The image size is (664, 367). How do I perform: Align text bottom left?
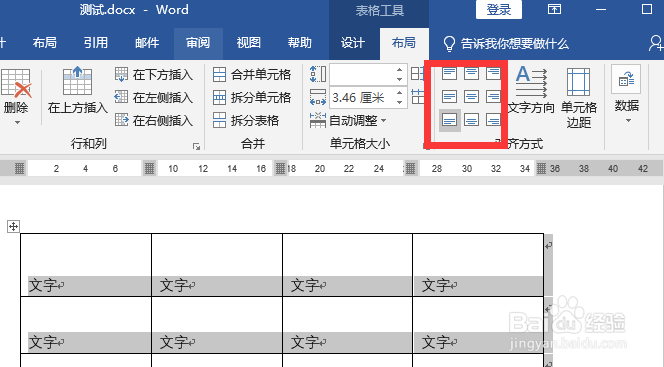pyautogui.click(x=449, y=120)
